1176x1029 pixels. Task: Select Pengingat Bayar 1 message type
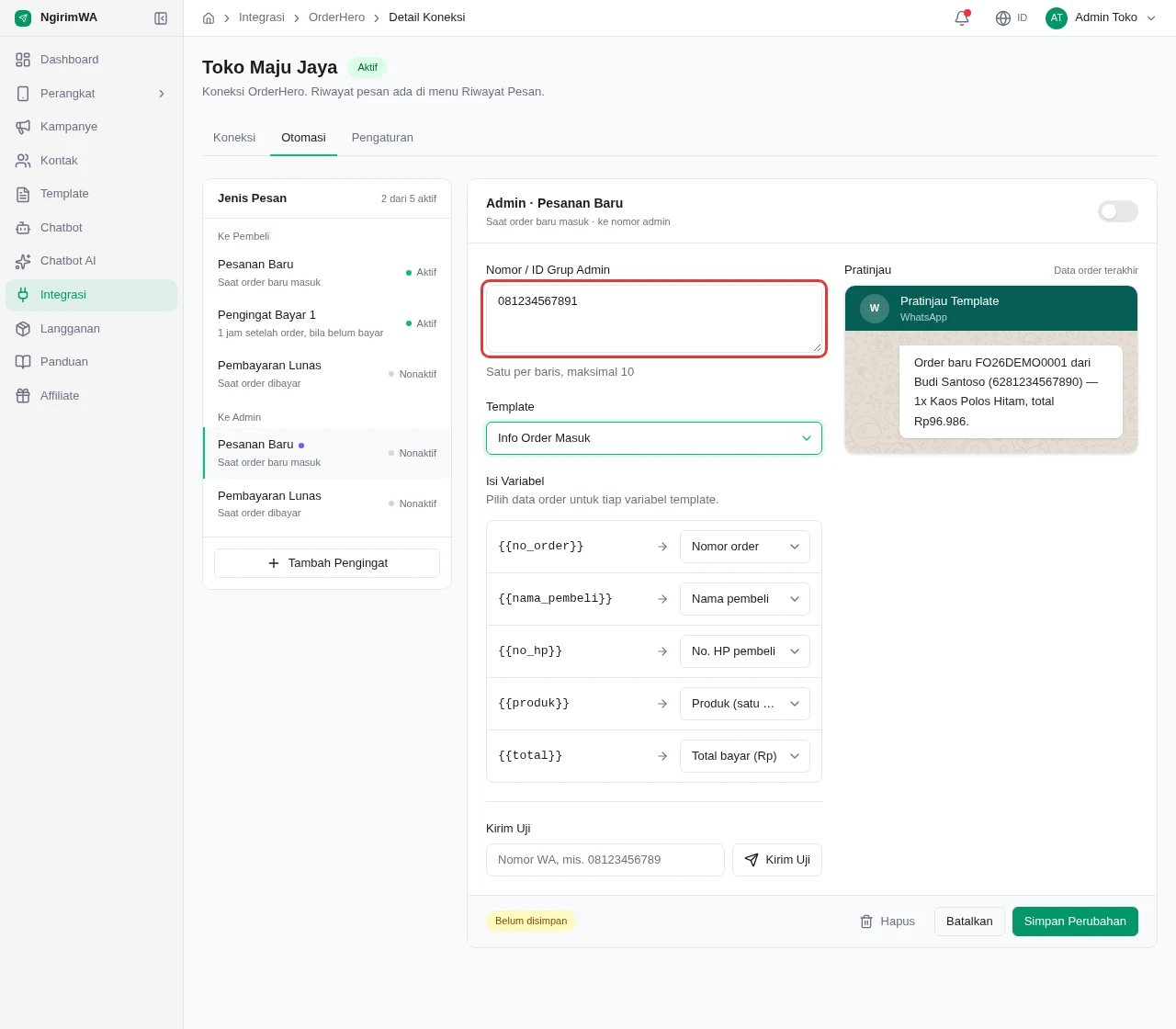[x=327, y=323]
